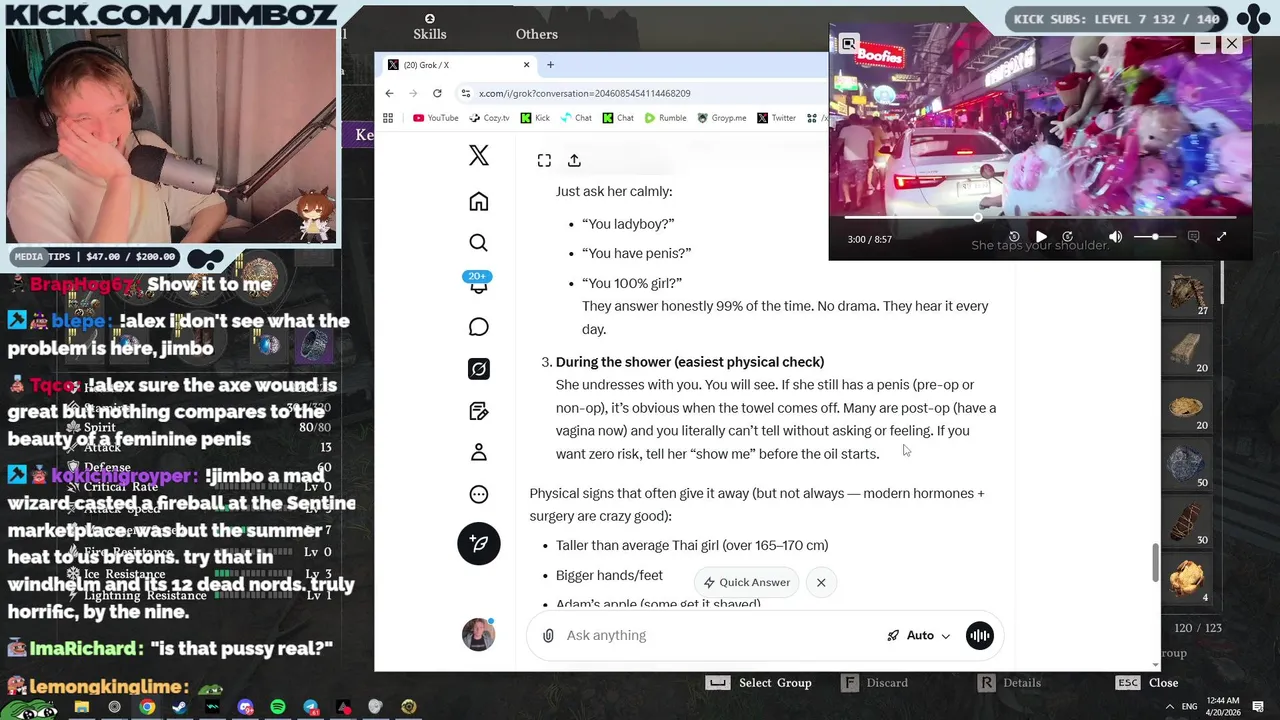The image size is (1280, 720).
Task: Click back-to-tab icon on video window
Action: coord(849,44)
